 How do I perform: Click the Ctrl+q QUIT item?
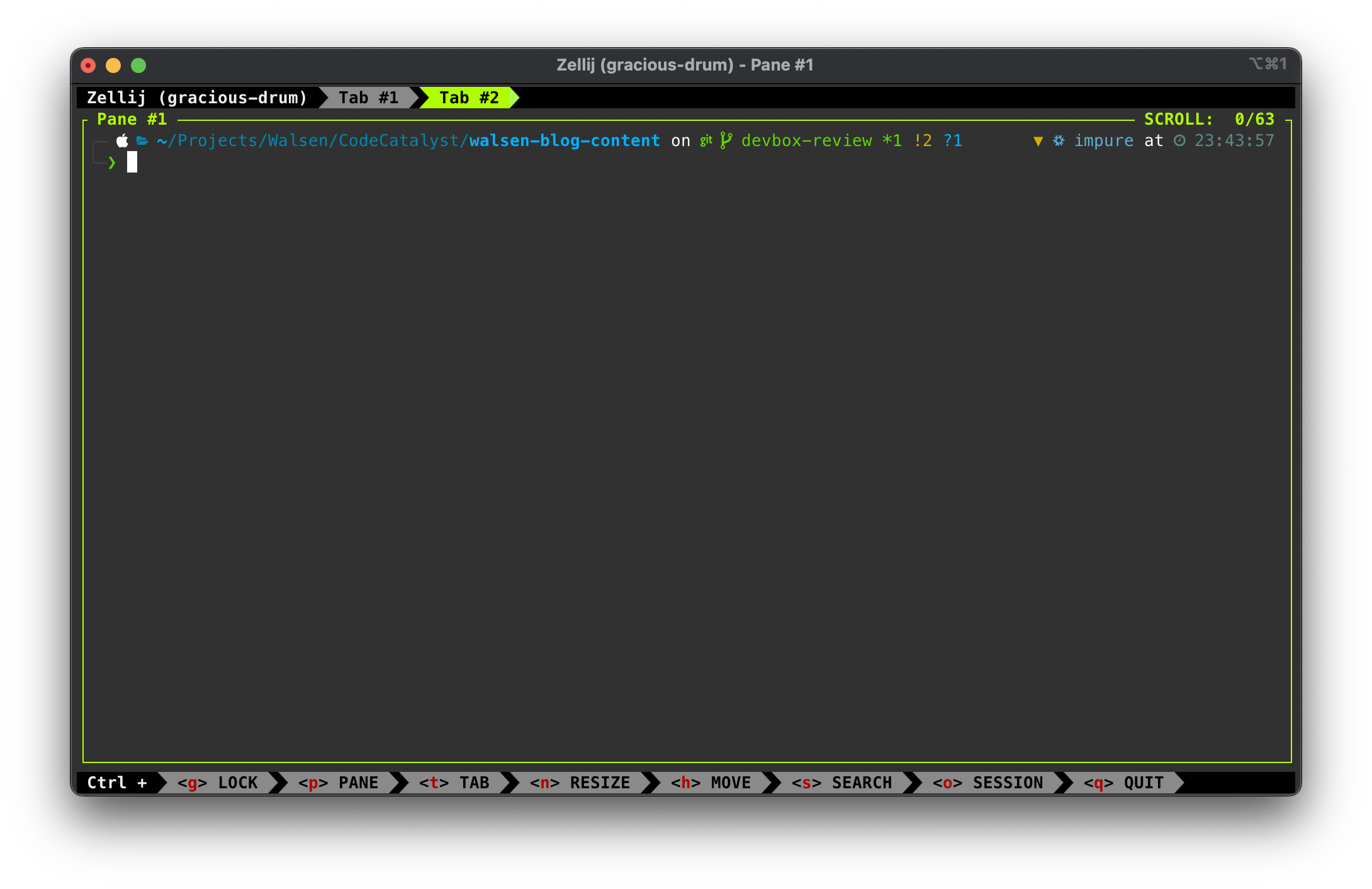coord(1124,783)
